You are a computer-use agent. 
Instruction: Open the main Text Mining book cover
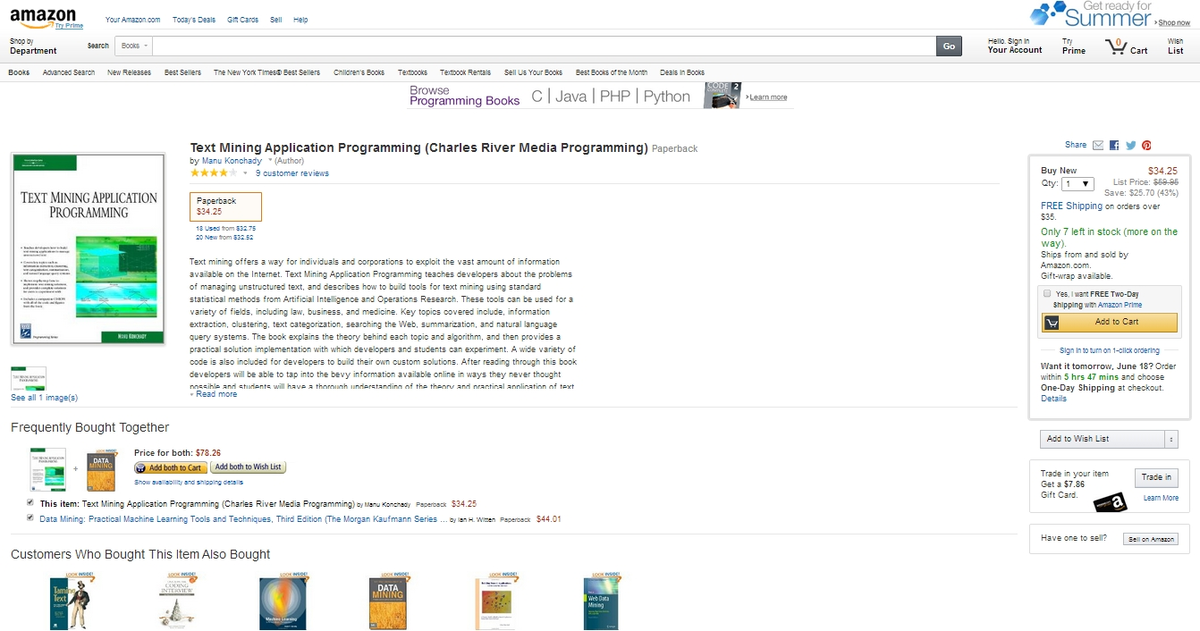click(87, 250)
